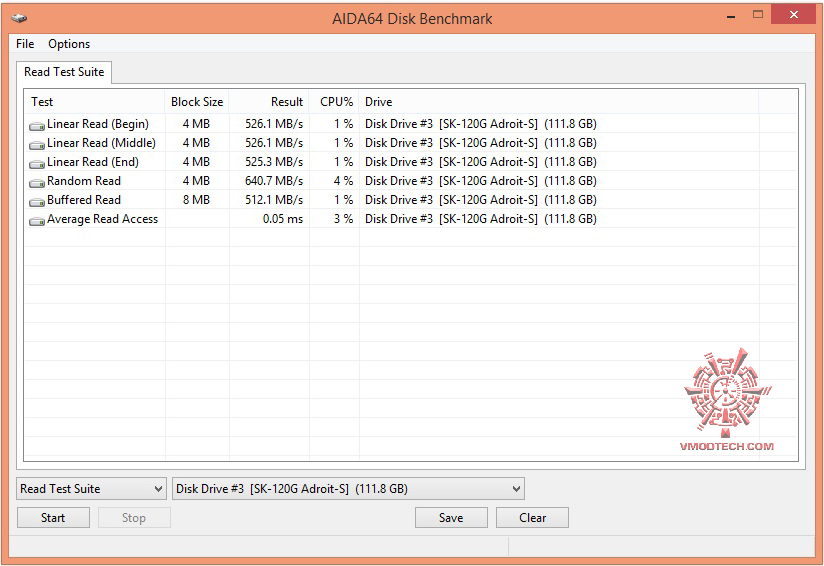Click the 0.05 ms result value

click(x=283, y=219)
